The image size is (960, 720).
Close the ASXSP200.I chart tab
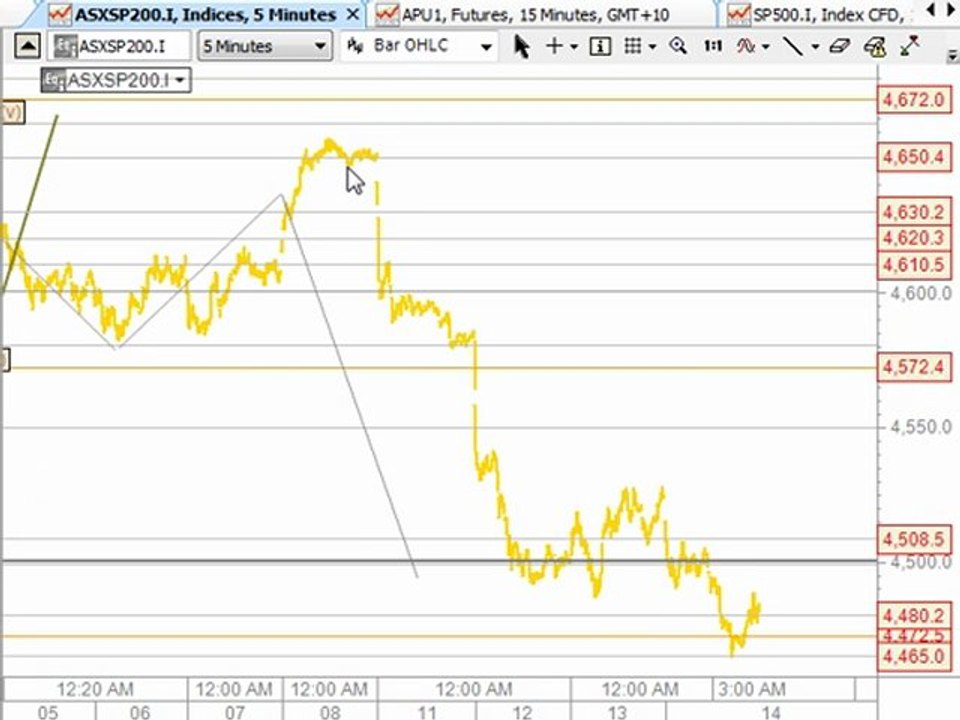tap(353, 14)
